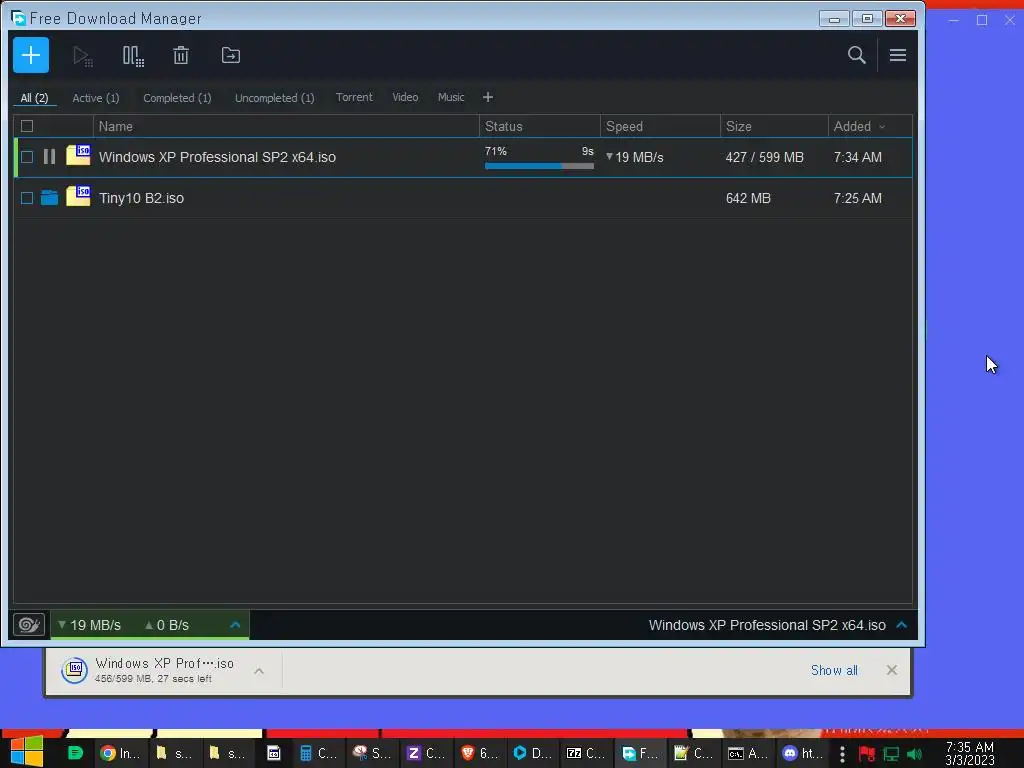Click the Delete trash can icon
The image size is (1024, 768).
tap(181, 56)
